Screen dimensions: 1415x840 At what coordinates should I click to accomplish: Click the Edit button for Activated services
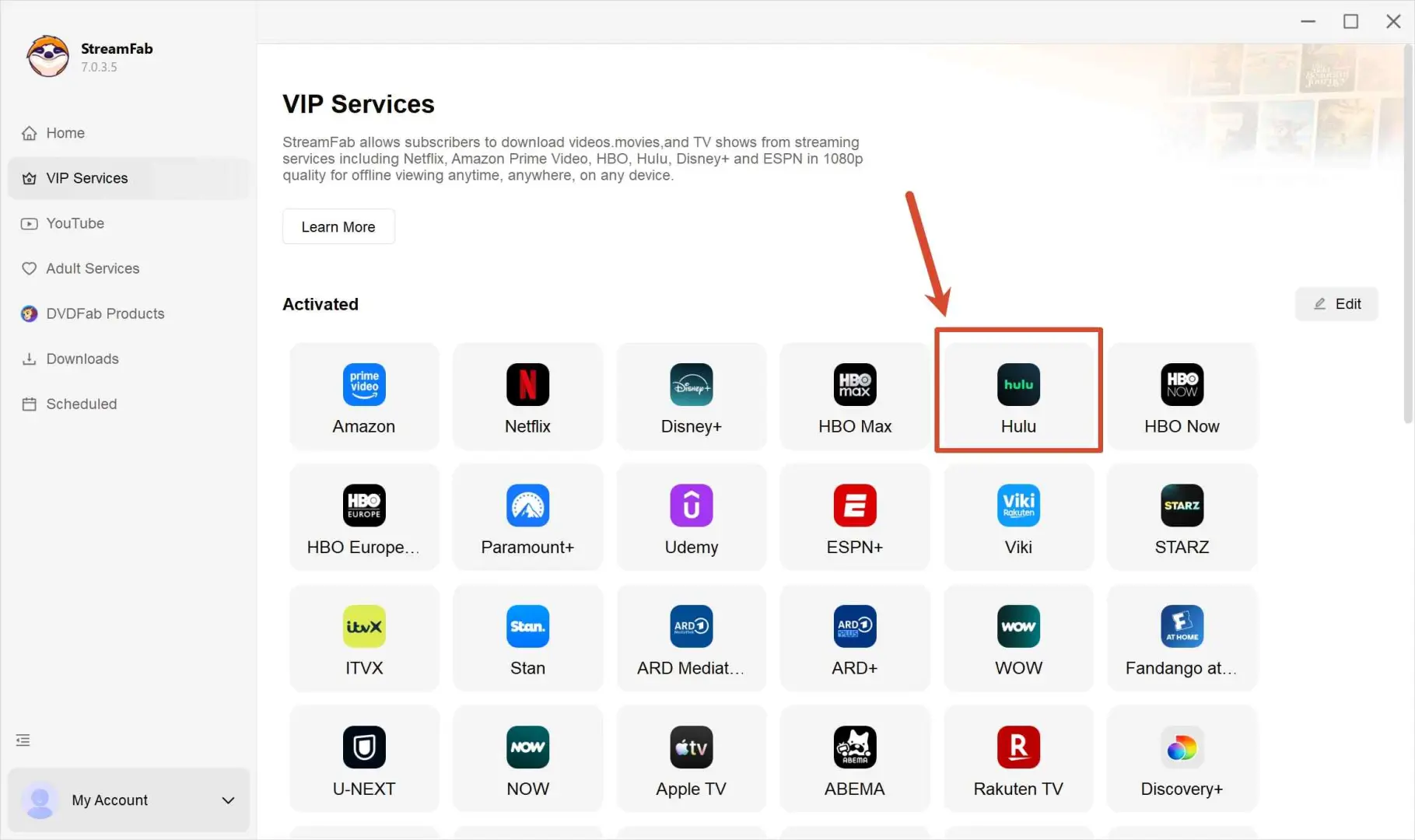click(1336, 304)
